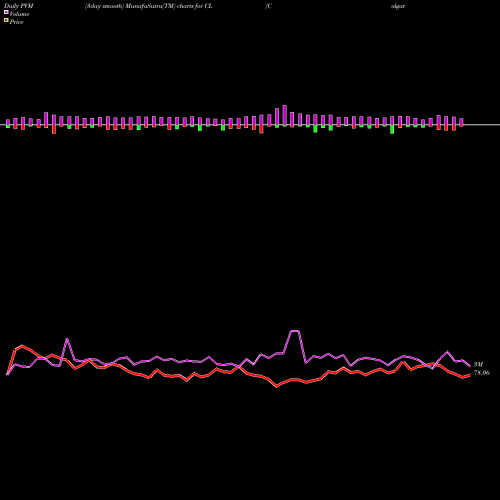This screenshot has height=500, width=500.
Task: Click the 'Price' legend label
Action: point(16,22)
